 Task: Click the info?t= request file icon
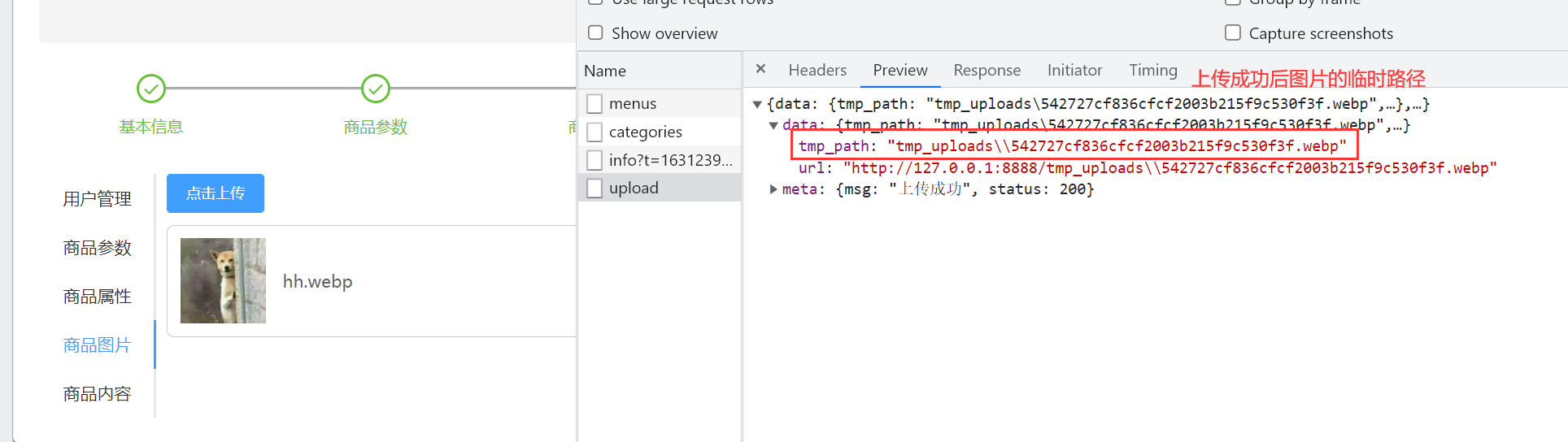595,160
